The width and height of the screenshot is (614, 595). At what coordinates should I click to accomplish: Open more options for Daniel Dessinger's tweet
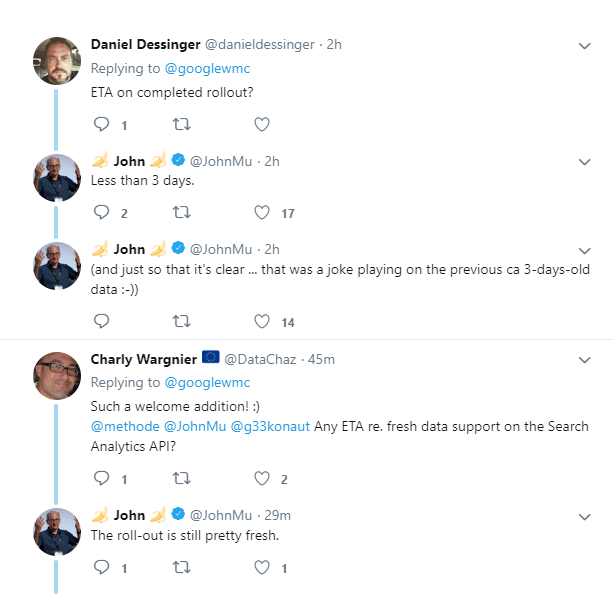coord(586,46)
